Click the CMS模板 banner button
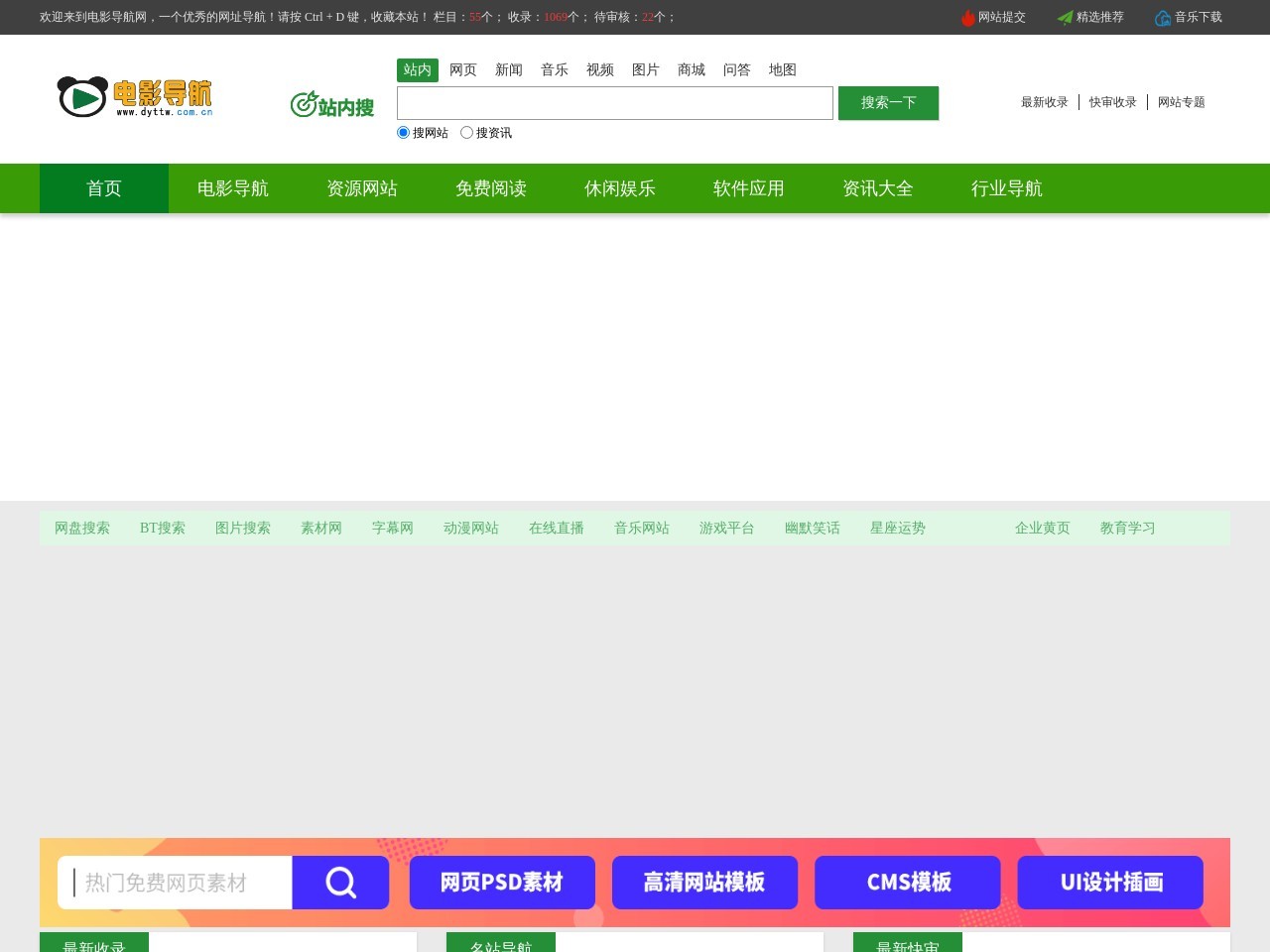This screenshot has height=952, width=1270. click(x=908, y=883)
